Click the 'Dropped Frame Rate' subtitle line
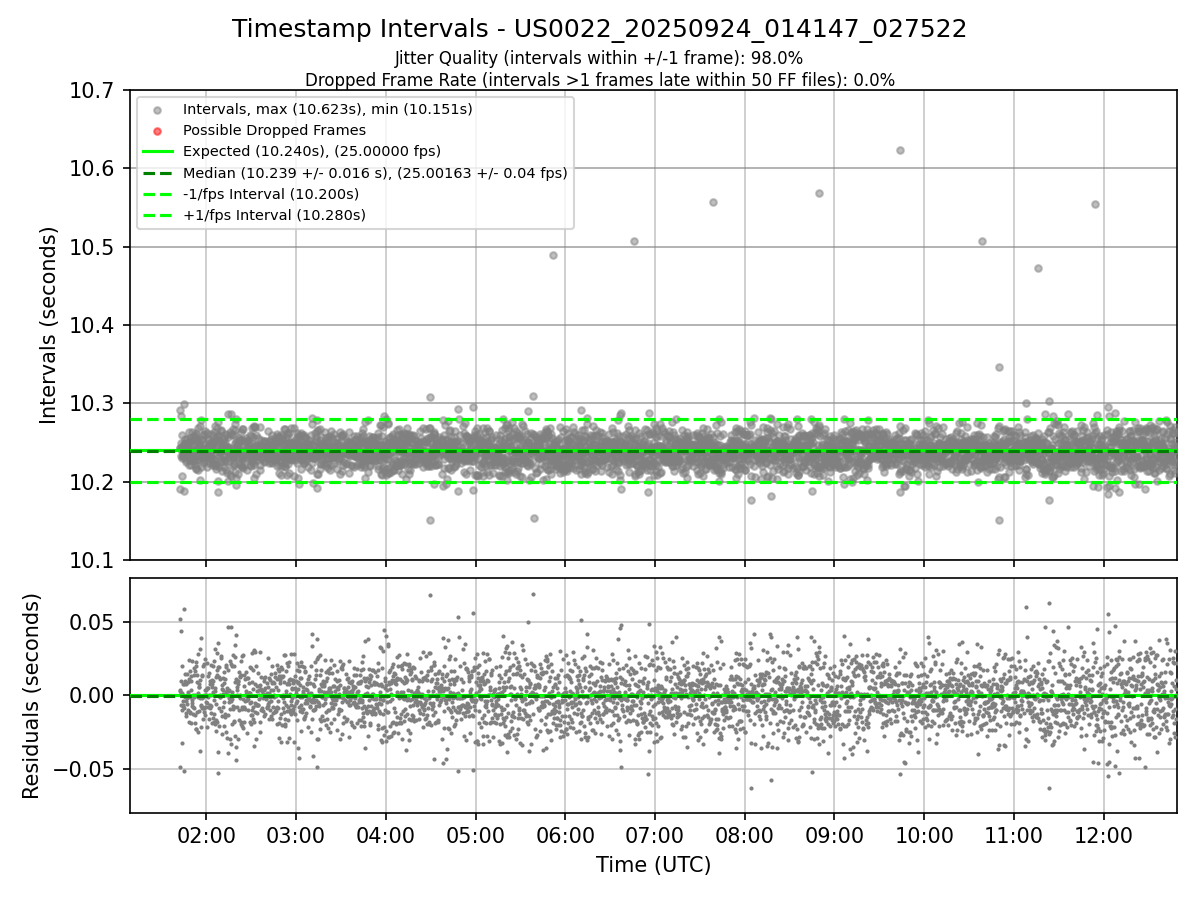The height and width of the screenshot is (900, 1200). (599, 79)
